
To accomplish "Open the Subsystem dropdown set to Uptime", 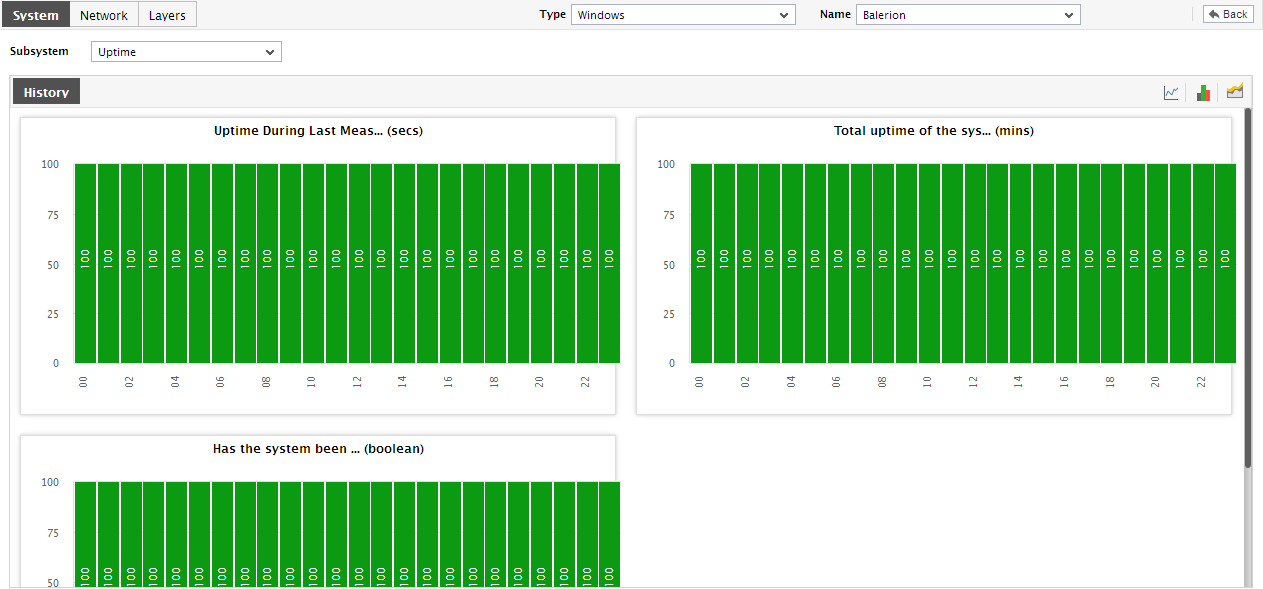I will (x=186, y=51).
